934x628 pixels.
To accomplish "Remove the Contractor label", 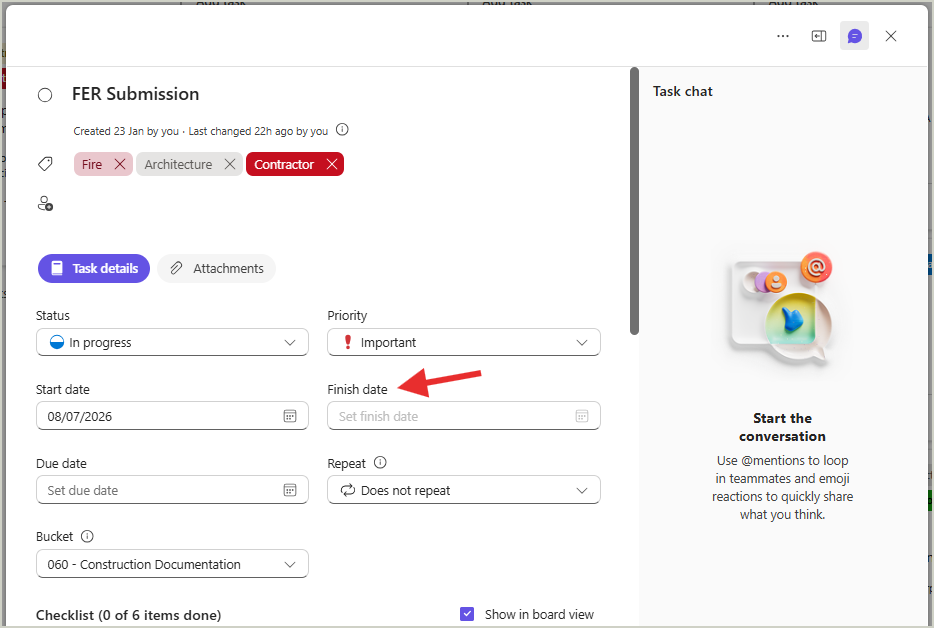I will point(332,164).
